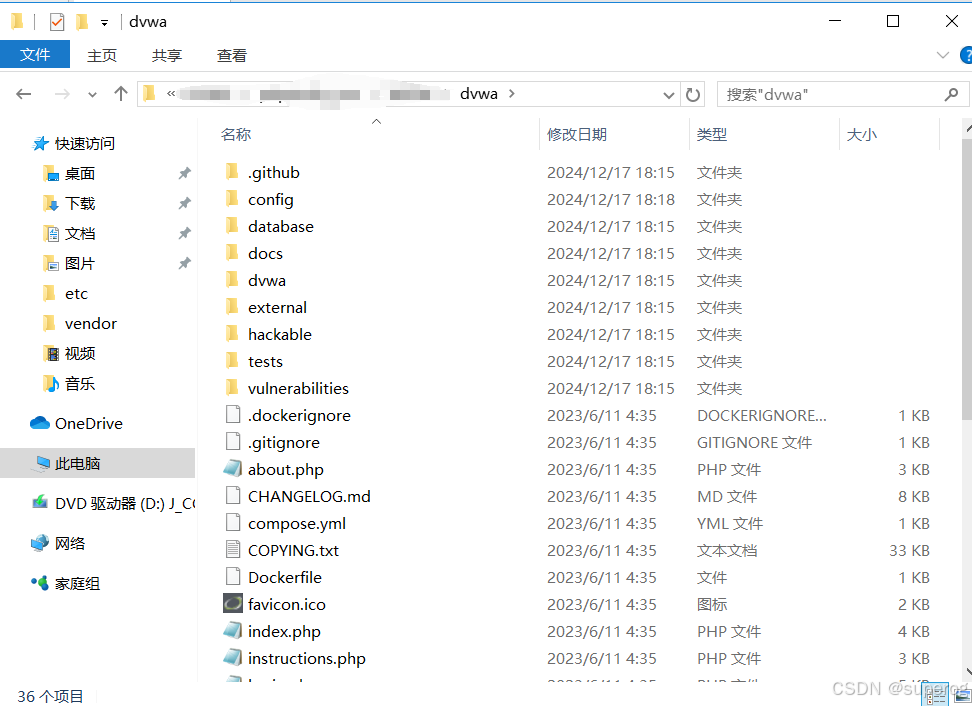Image resolution: width=972 pixels, height=706 pixels.
Task: Switch to the 查看 ribbon tab
Action: click(x=232, y=56)
